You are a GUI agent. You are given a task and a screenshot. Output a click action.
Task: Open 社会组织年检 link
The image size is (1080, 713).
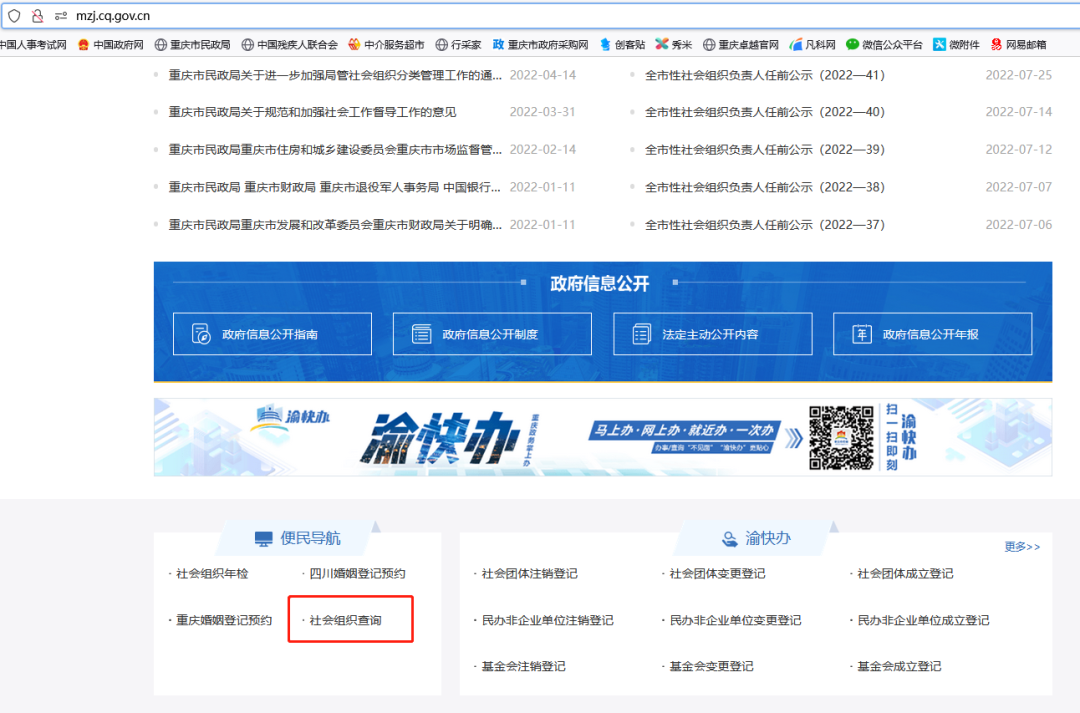coord(211,573)
